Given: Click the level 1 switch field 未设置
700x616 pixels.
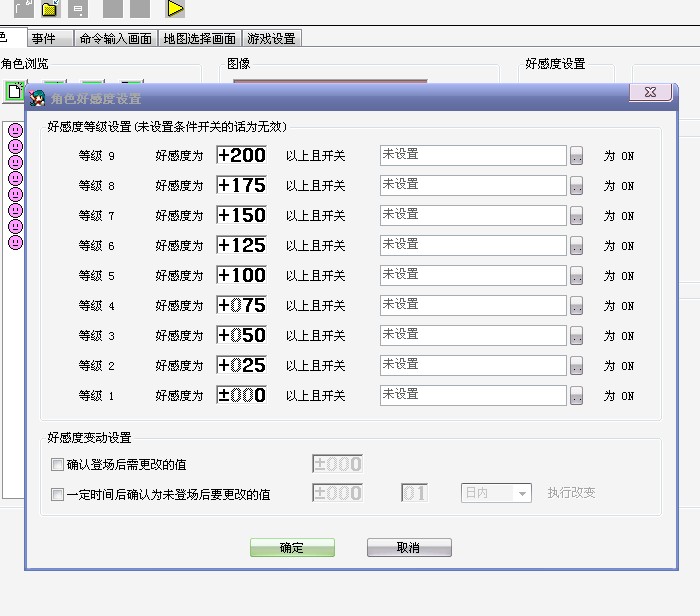Looking at the screenshot, I should (473, 395).
